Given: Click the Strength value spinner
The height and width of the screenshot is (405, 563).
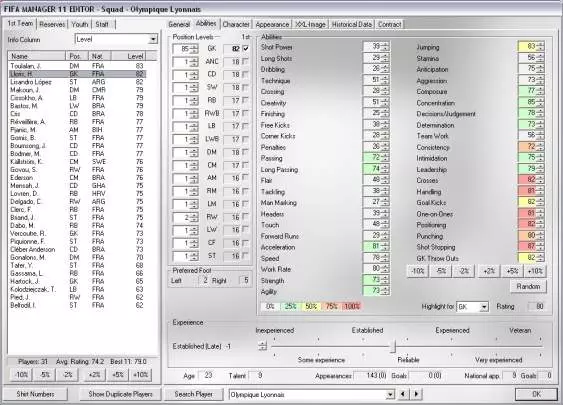Looking at the screenshot, I should click(385, 280).
